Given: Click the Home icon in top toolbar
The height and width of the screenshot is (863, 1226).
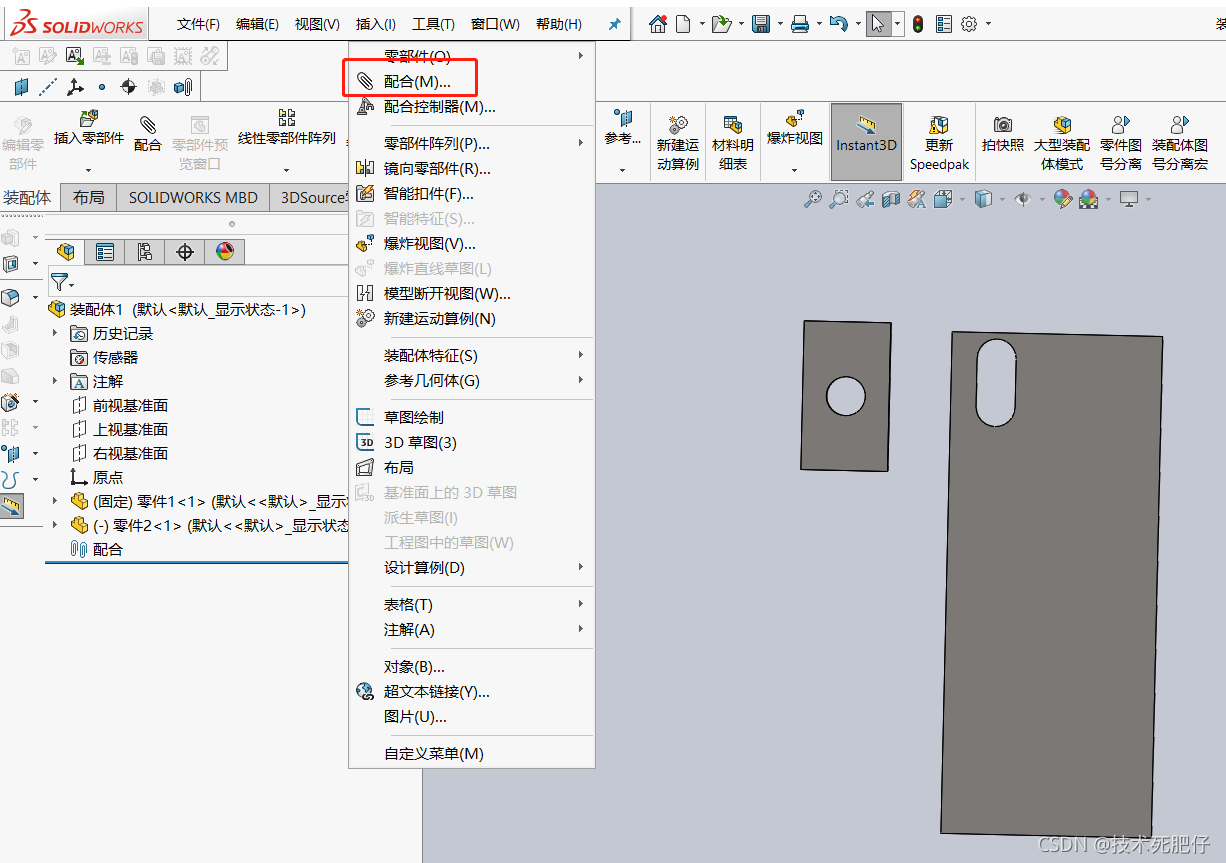Looking at the screenshot, I should point(657,24).
